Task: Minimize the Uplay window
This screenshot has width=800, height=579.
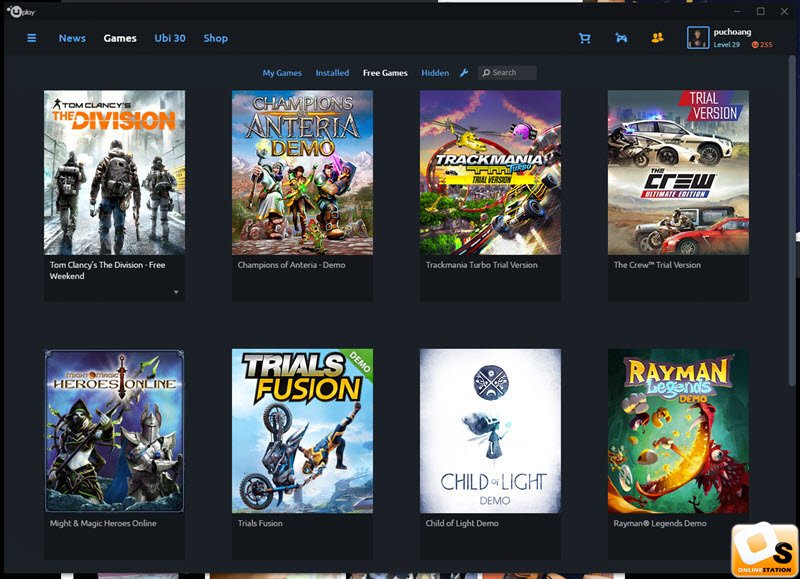Action: (737, 12)
